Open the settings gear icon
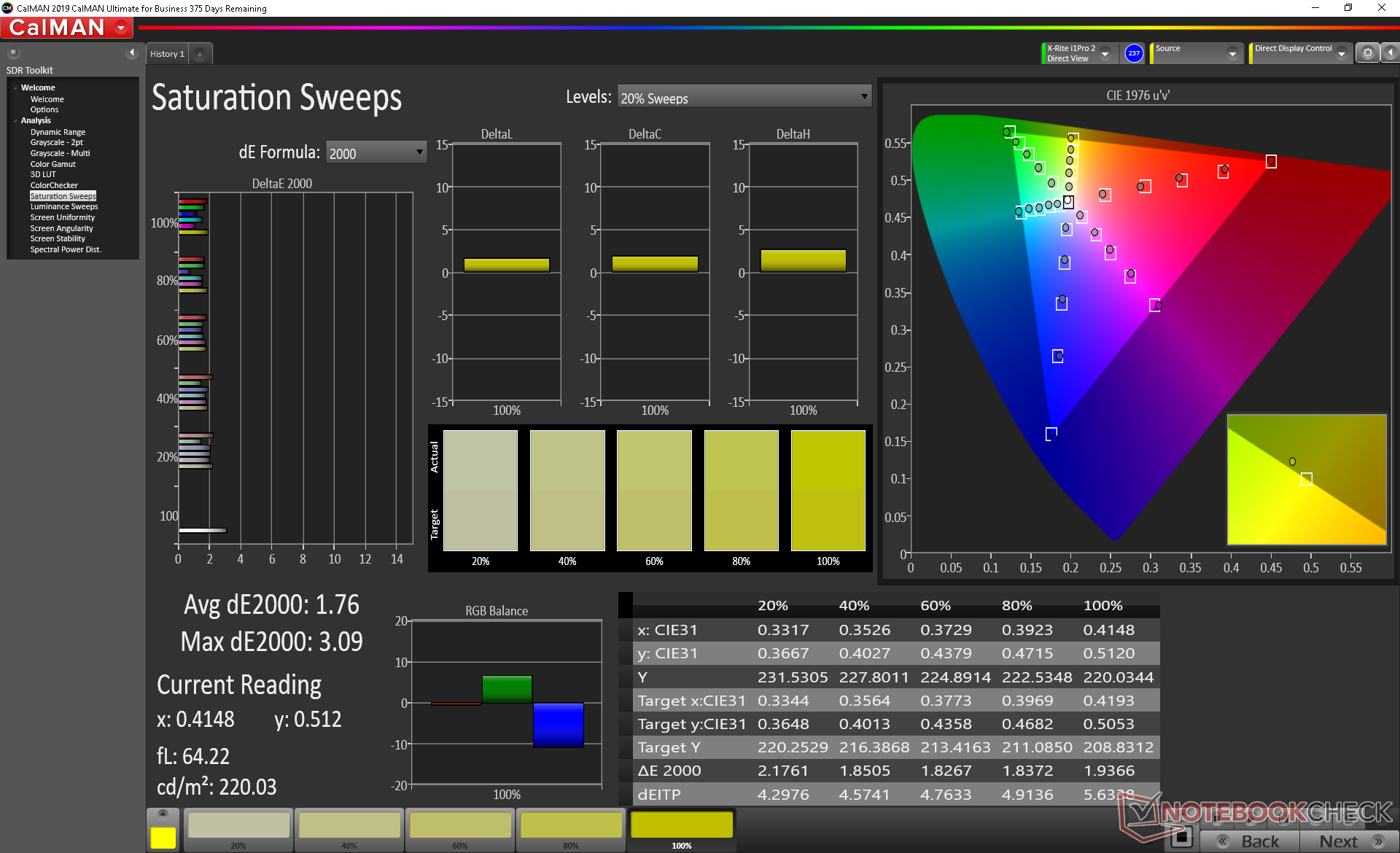Viewport: 1400px width, 853px height. tap(1367, 53)
